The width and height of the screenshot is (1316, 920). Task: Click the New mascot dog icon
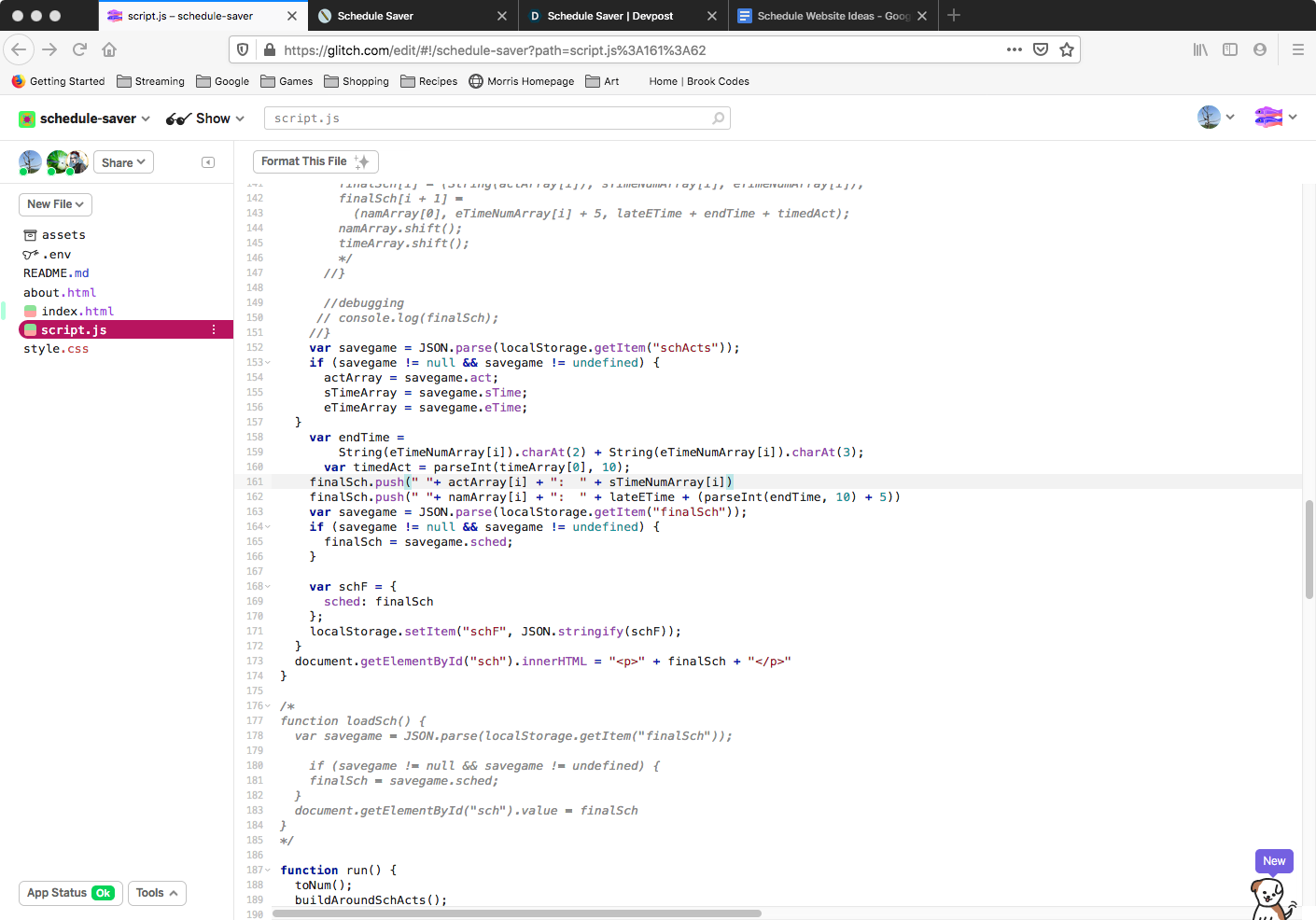pos(1271,898)
